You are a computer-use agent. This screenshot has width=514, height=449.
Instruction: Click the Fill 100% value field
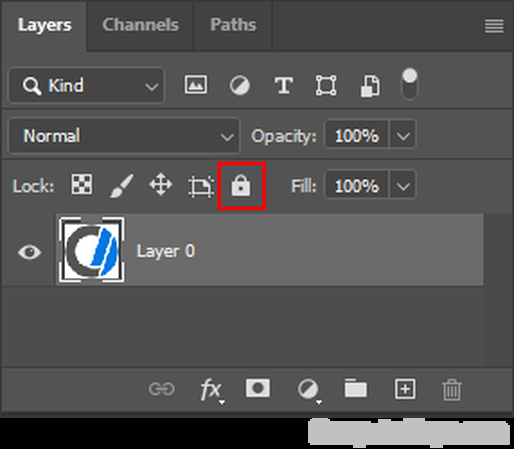click(356, 185)
